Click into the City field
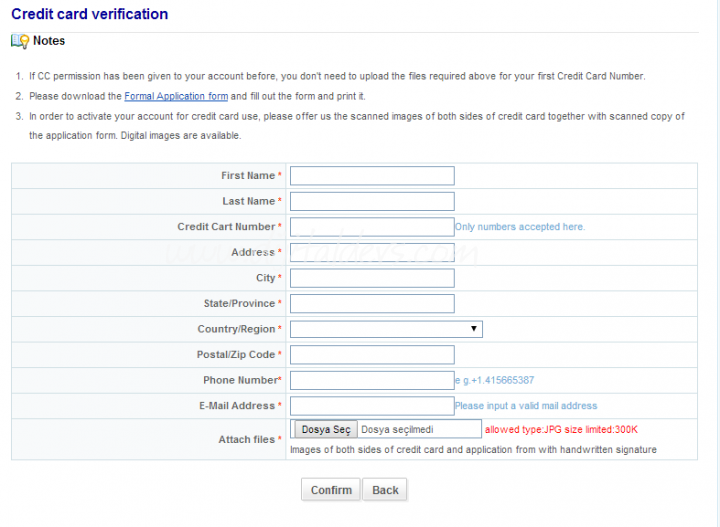Image resolution: width=720 pixels, height=527 pixels. 371,278
